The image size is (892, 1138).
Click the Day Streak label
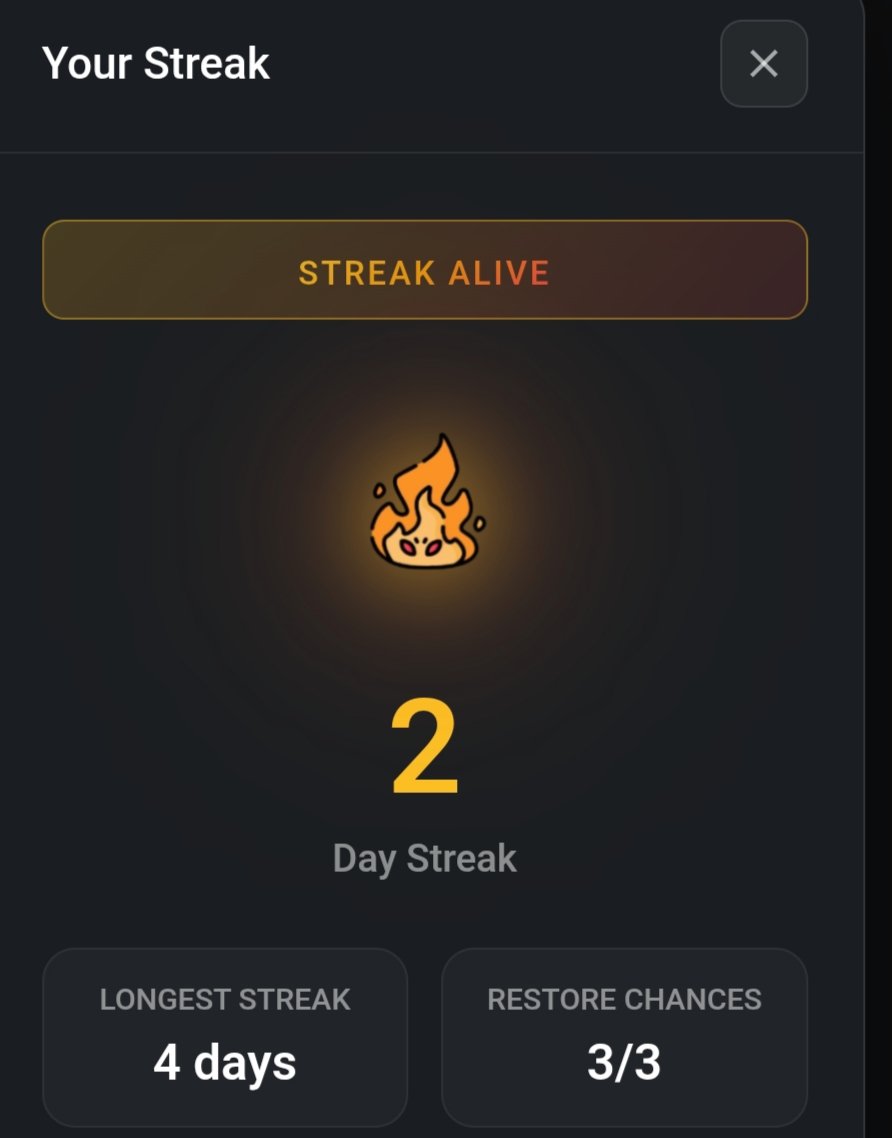click(x=425, y=859)
